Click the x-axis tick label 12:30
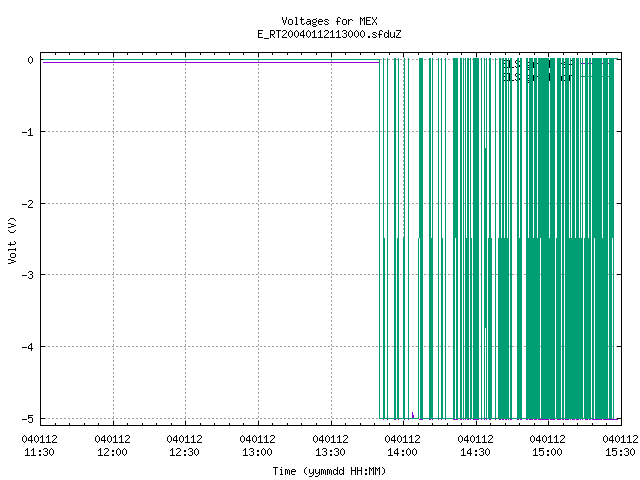Screen dimensions: 640x480 (x=184, y=452)
